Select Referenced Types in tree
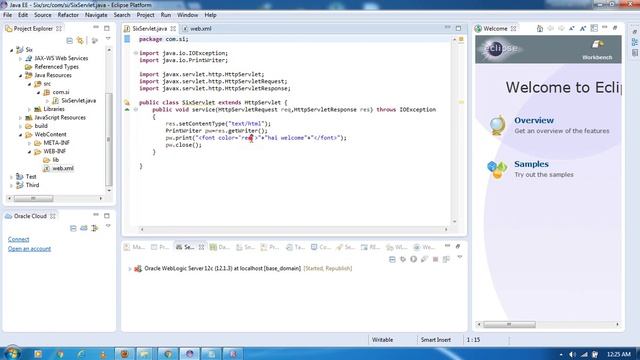Image resolution: width=640 pixels, height=360 pixels. pyautogui.click(x=52, y=67)
